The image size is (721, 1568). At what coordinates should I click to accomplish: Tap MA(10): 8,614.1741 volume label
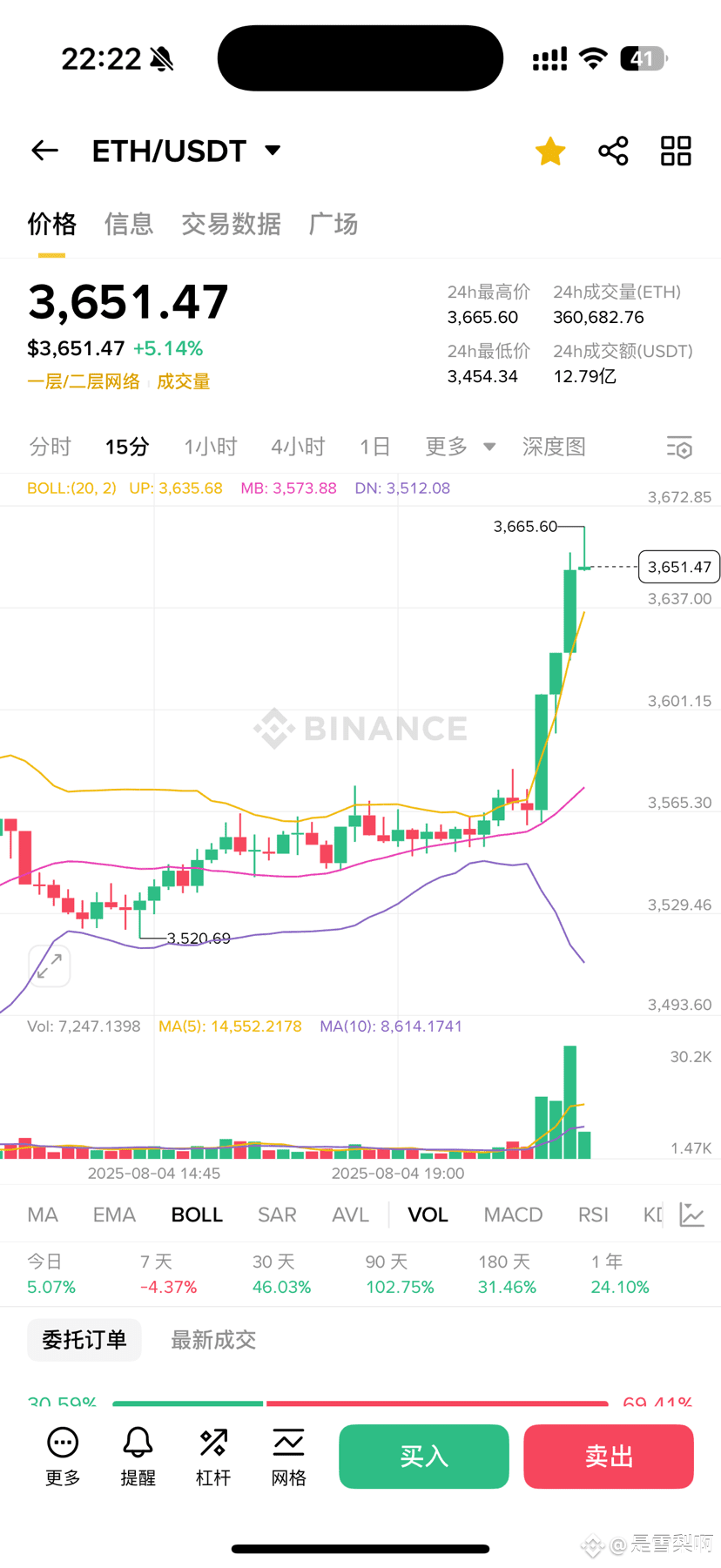pos(391,1026)
